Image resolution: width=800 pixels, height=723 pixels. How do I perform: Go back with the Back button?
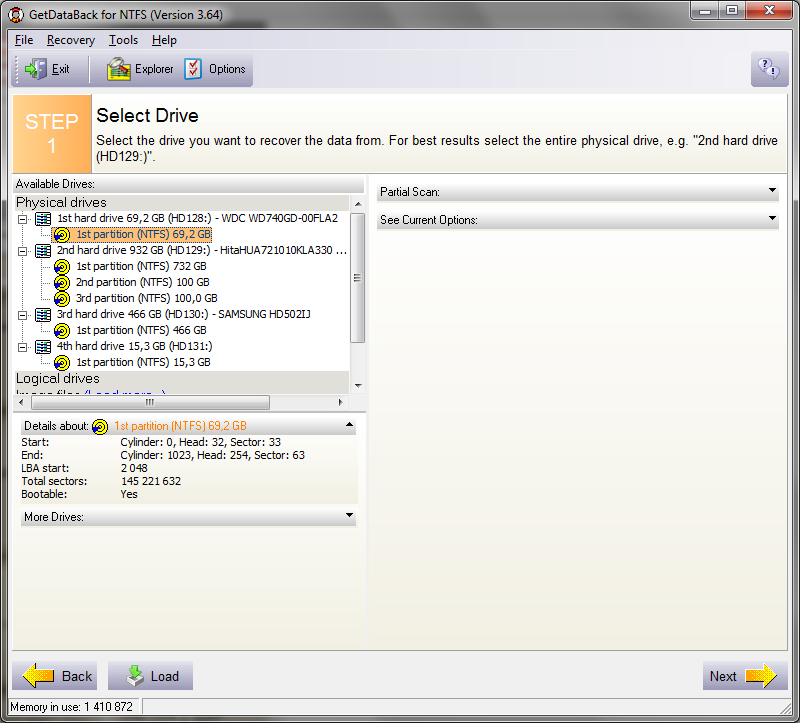click(55, 676)
